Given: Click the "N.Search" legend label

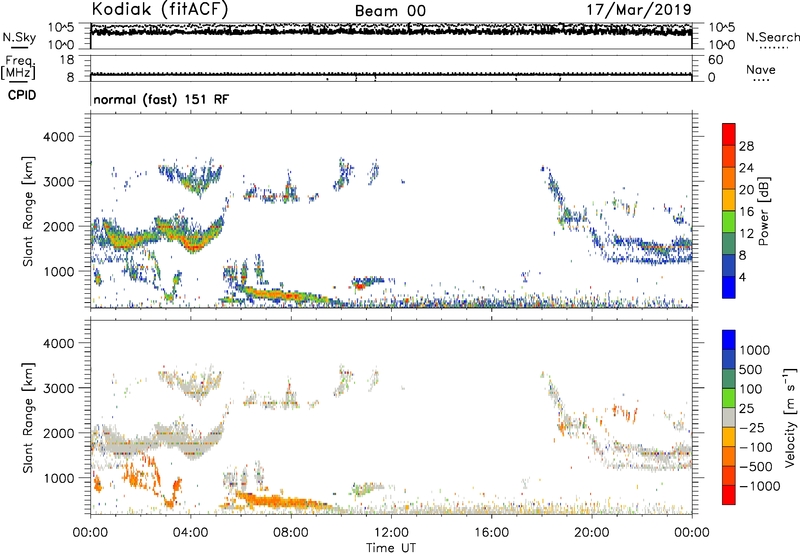Looking at the screenshot, I should (772, 37).
